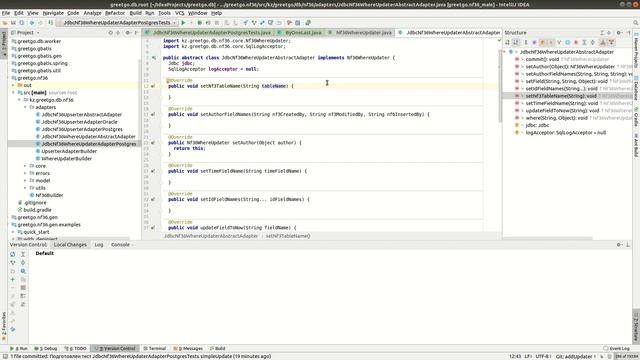Switch to the Nf36WhereUpdater.java editor tab
This screenshot has width=640, height=360.
(x=361, y=33)
